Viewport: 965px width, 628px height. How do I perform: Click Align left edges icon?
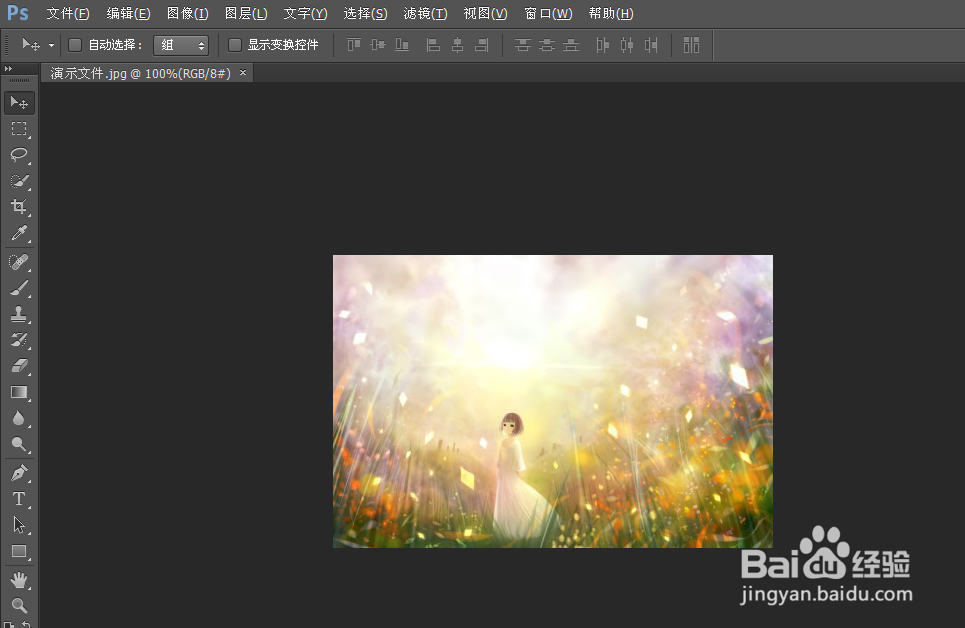pyautogui.click(x=433, y=44)
